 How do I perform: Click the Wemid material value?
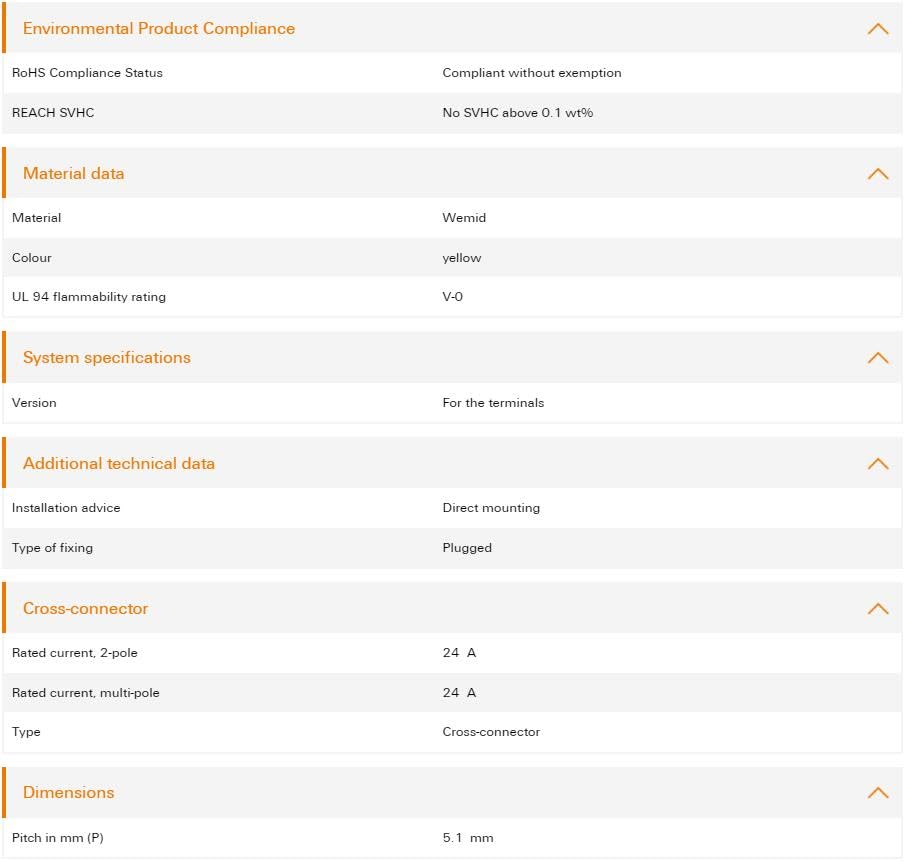pos(464,218)
